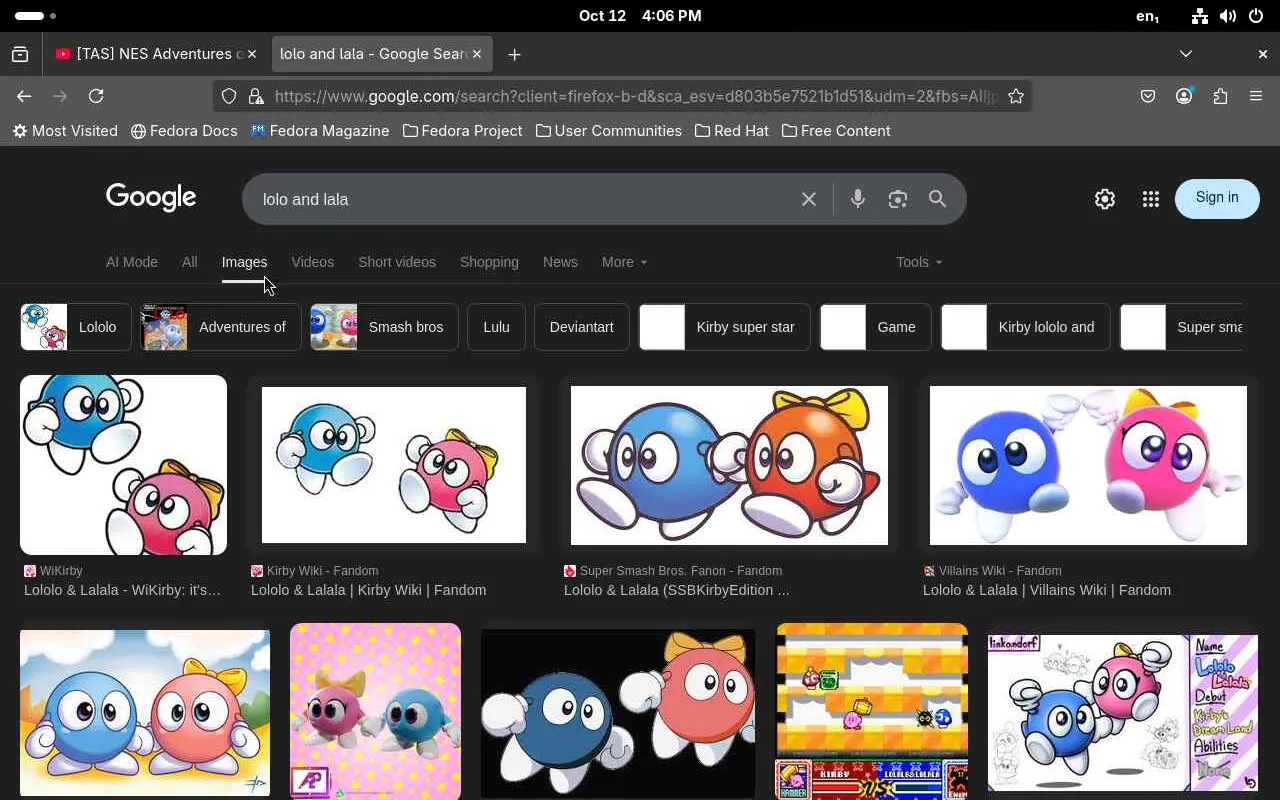
Task: Open the User Communities bookmarks folder
Action: 609,131
